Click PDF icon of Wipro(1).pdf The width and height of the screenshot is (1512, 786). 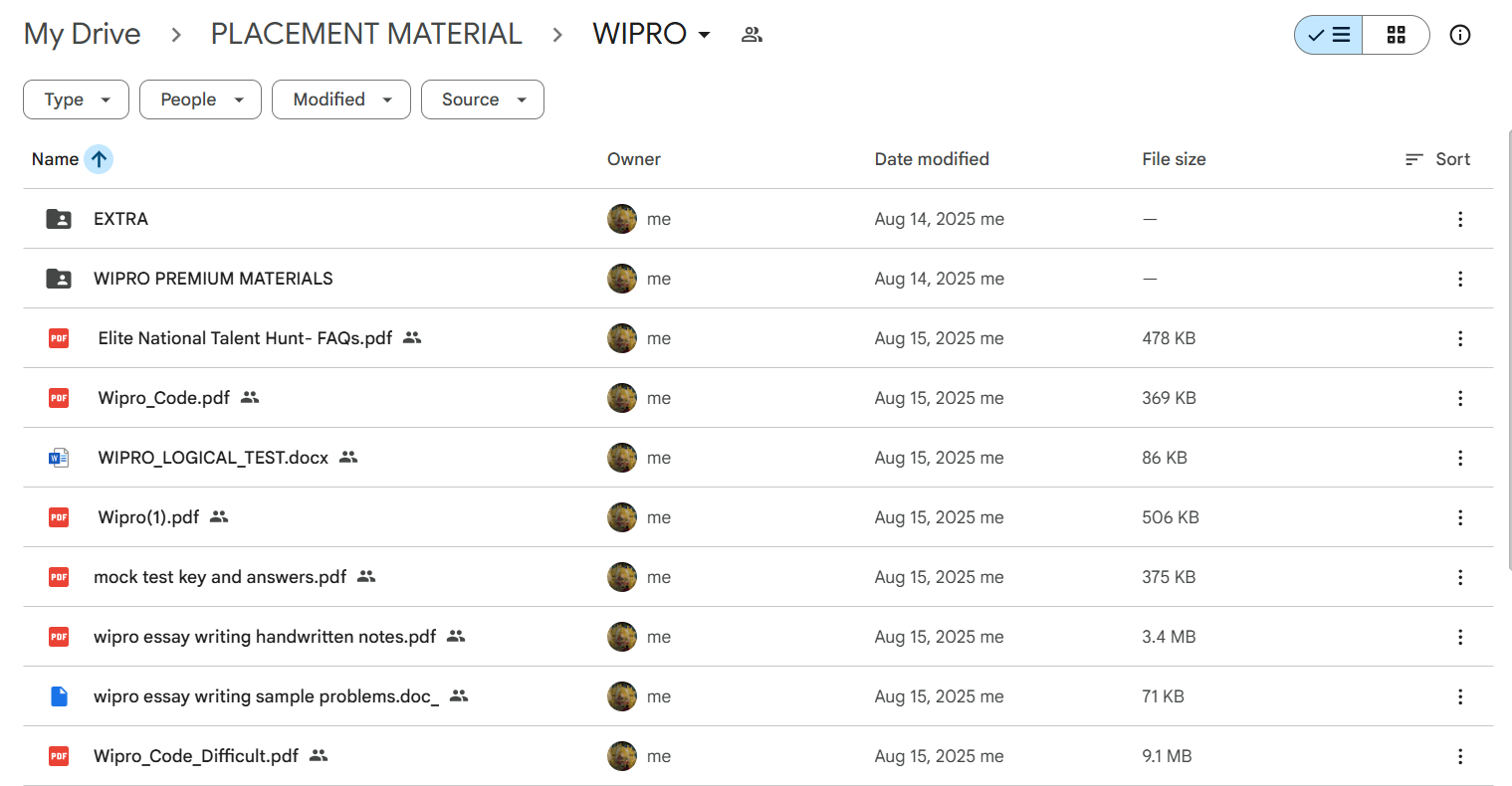[x=59, y=517]
